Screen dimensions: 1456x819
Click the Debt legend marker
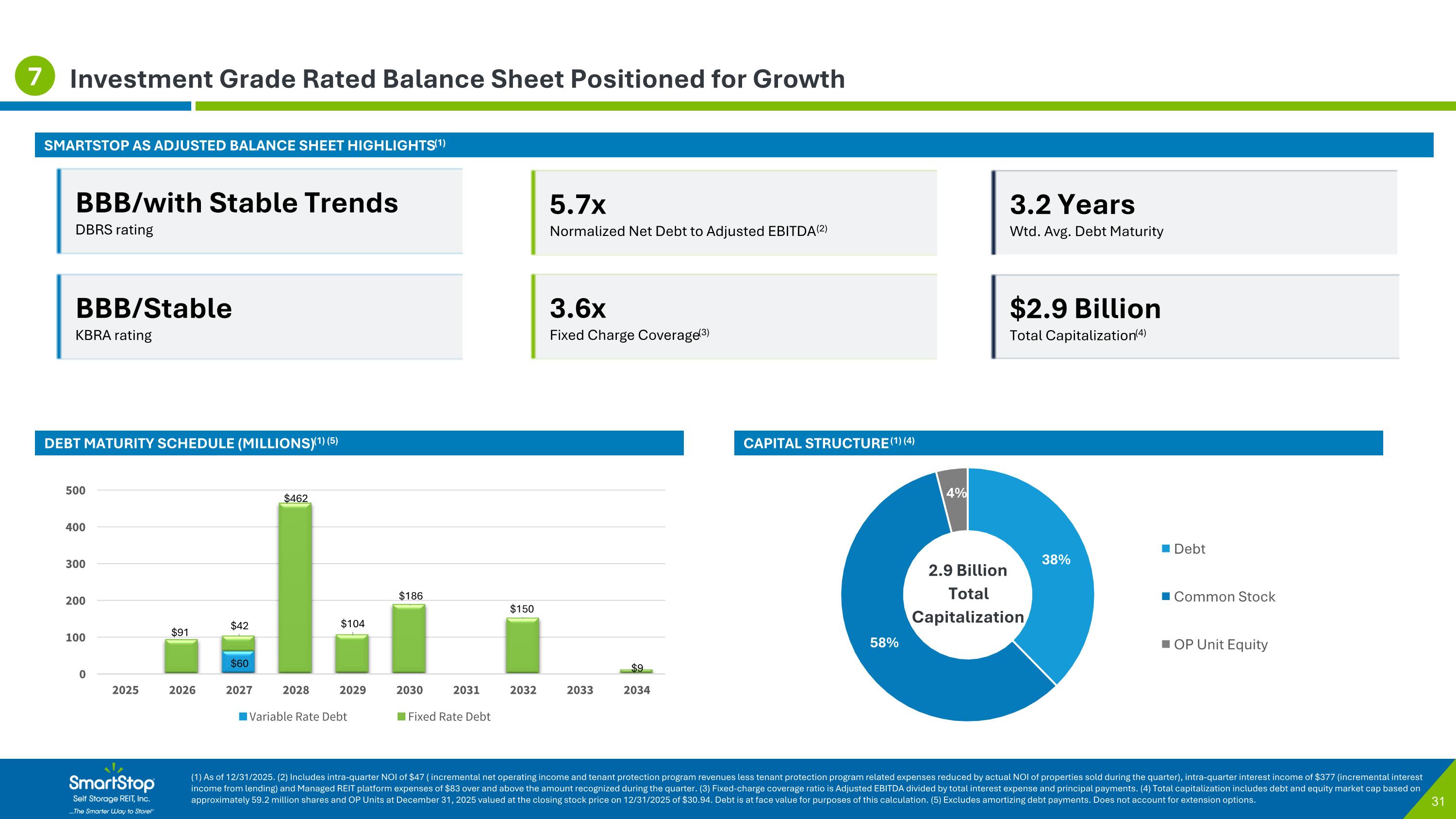click(1165, 549)
